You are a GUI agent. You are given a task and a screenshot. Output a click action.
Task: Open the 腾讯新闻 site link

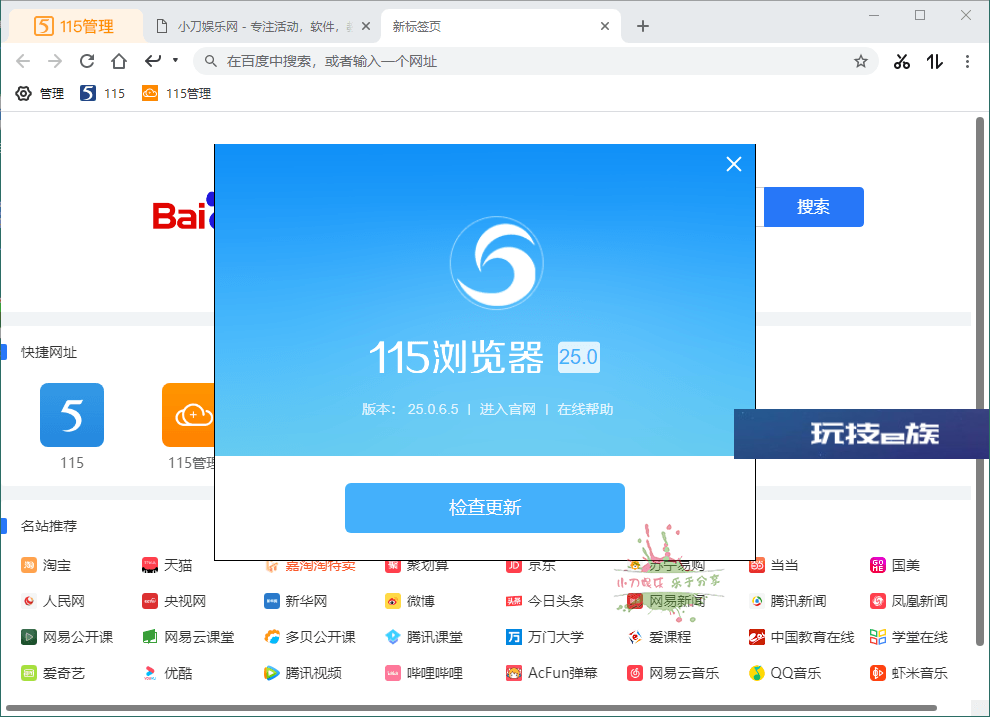[x=787, y=601]
